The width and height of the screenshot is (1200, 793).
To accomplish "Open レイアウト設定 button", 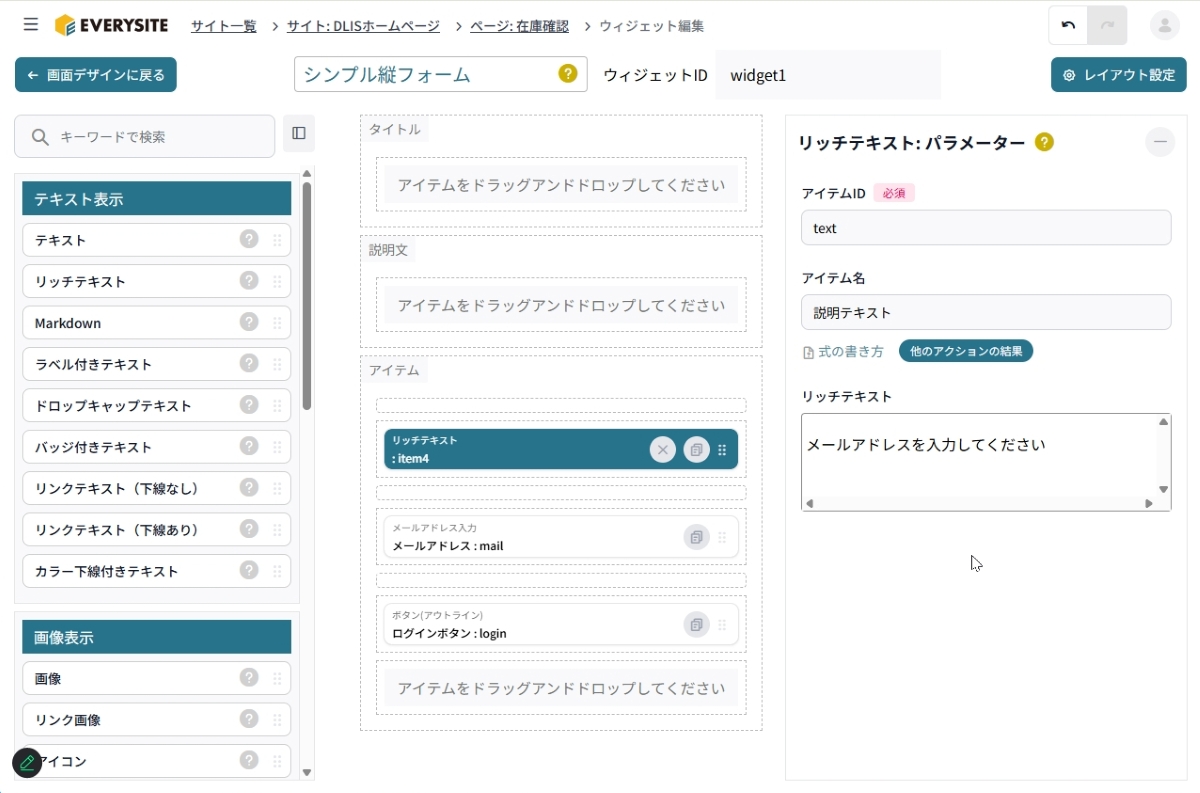I will [1118, 75].
